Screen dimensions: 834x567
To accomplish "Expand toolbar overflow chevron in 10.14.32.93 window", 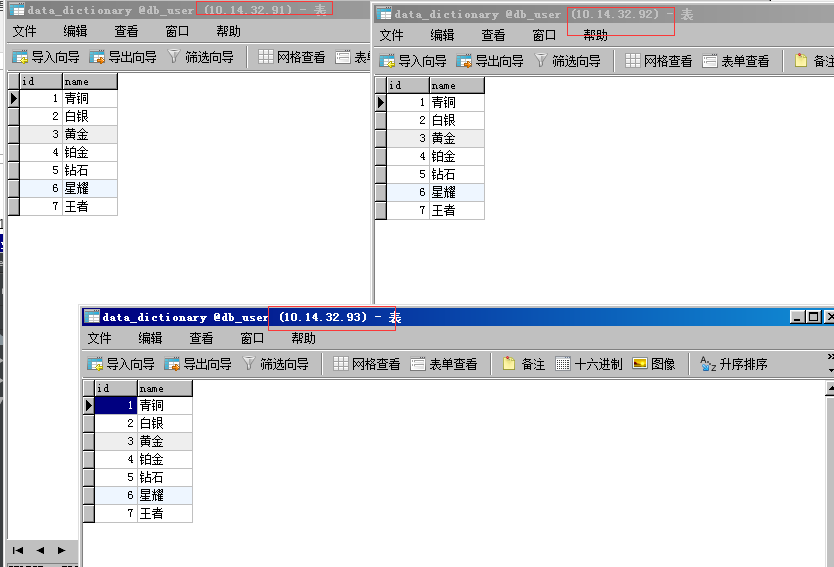I will 830,356.
